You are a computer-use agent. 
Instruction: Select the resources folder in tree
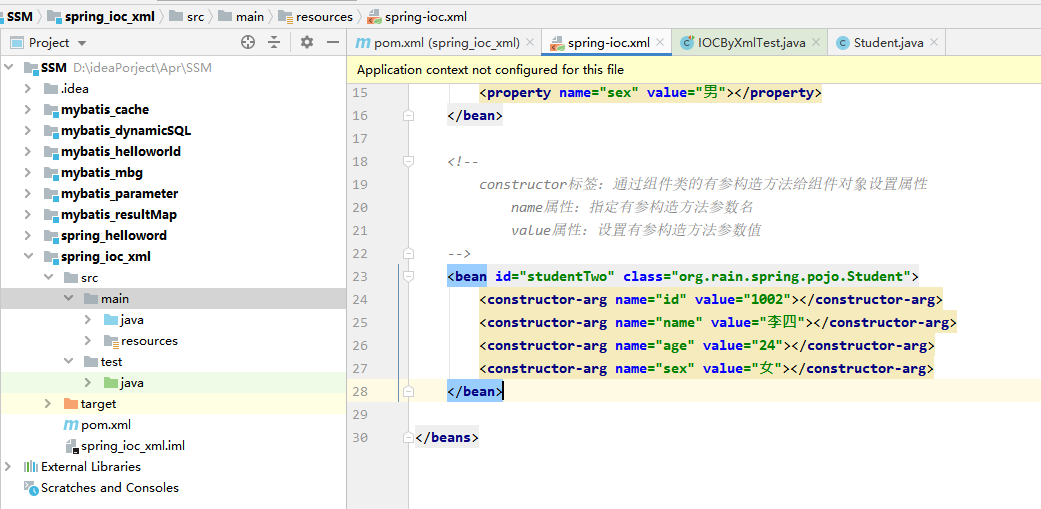point(149,341)
